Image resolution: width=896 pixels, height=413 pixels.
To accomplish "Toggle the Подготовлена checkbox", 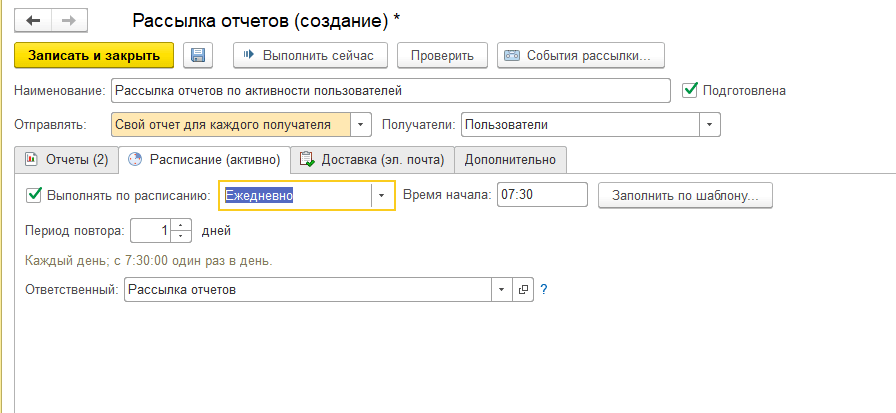I will (x=690, y=90).
